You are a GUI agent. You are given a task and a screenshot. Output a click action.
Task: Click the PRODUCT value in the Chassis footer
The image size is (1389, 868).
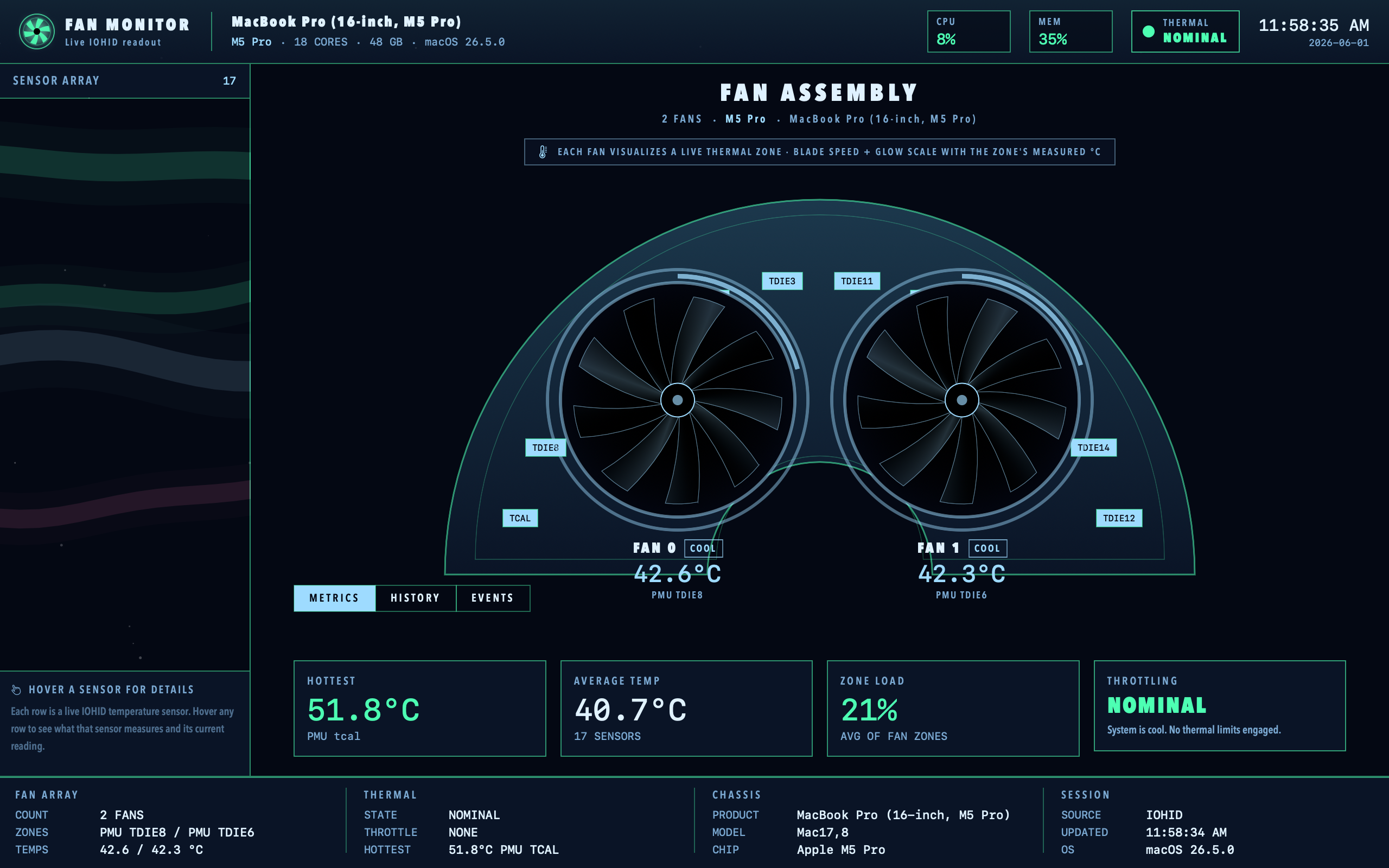pos(903,815)
